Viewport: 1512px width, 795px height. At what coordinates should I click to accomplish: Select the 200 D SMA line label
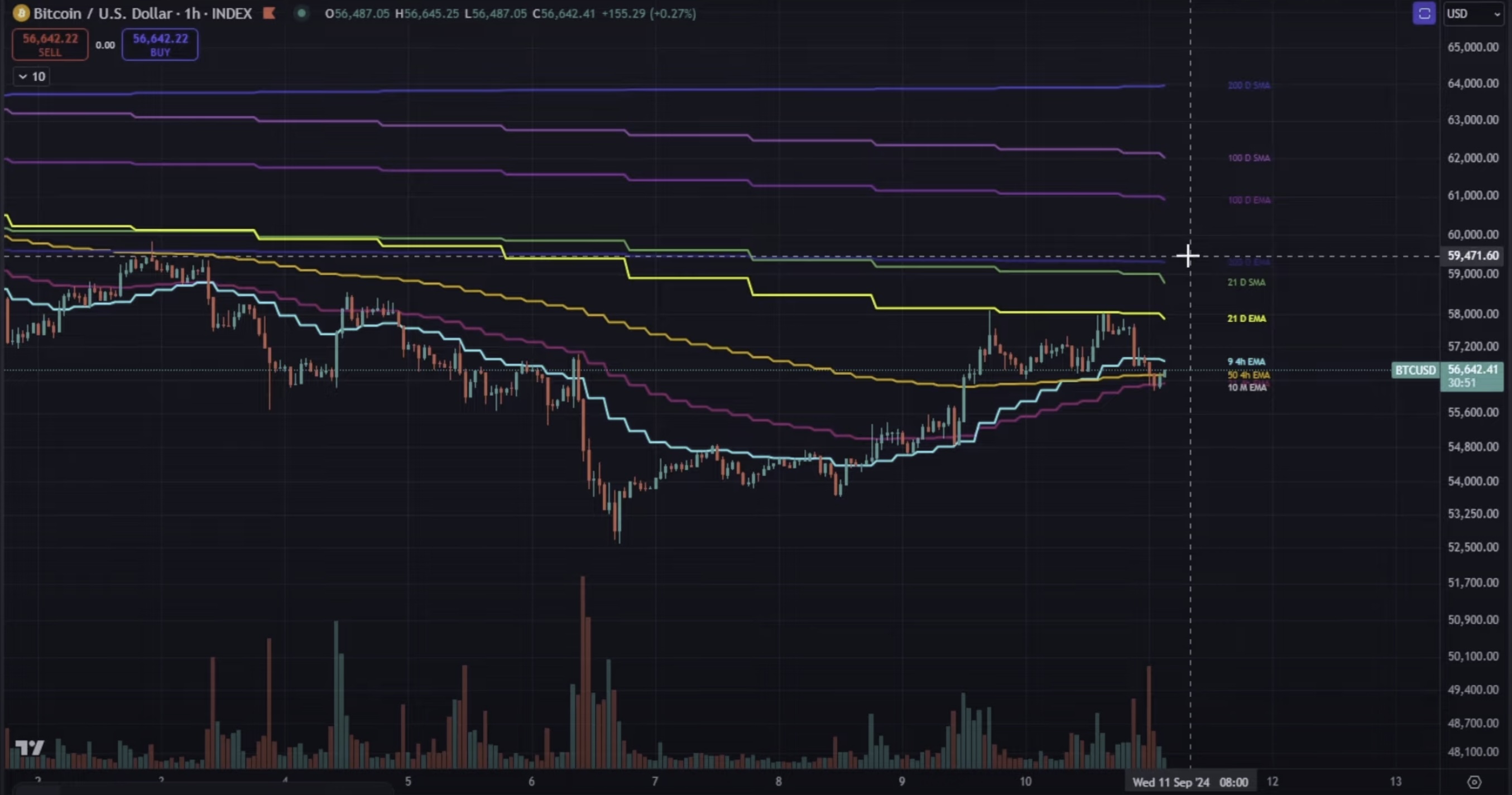1249,86
